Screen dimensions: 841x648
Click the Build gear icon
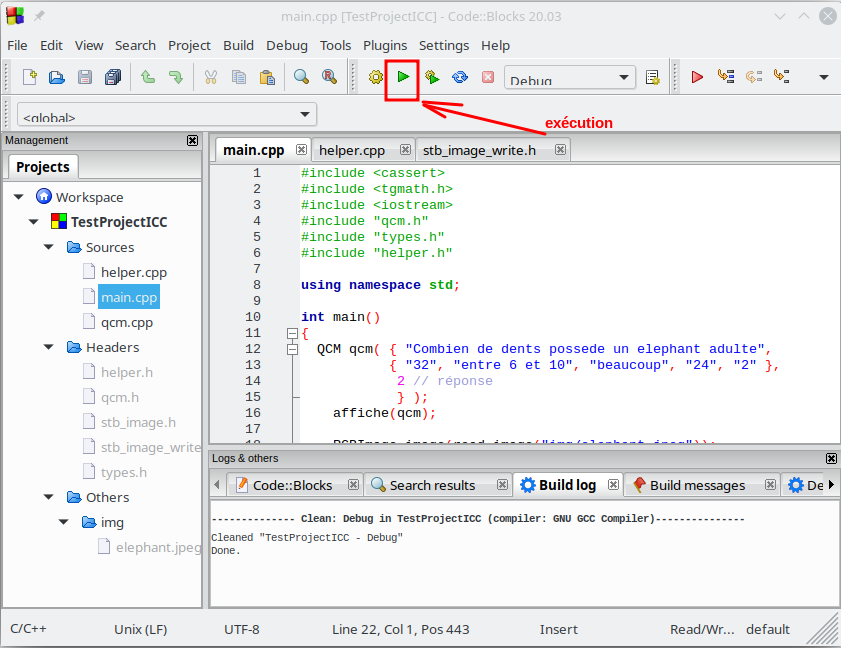point(376,77)
